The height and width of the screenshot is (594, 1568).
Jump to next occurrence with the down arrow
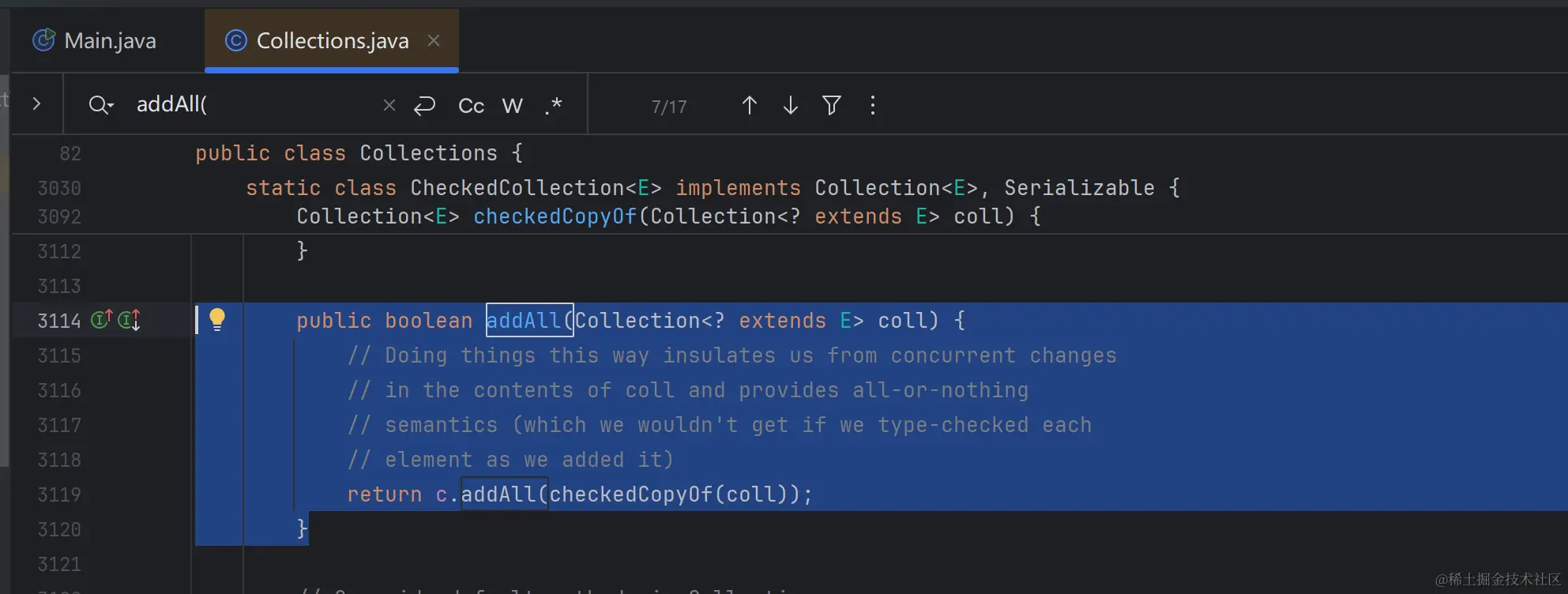[791, 105]
